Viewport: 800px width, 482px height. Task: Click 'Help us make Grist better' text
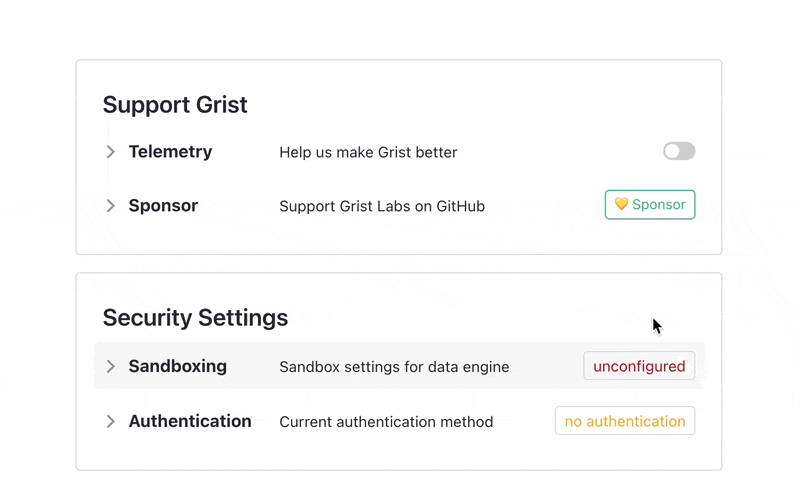point(368,153)
